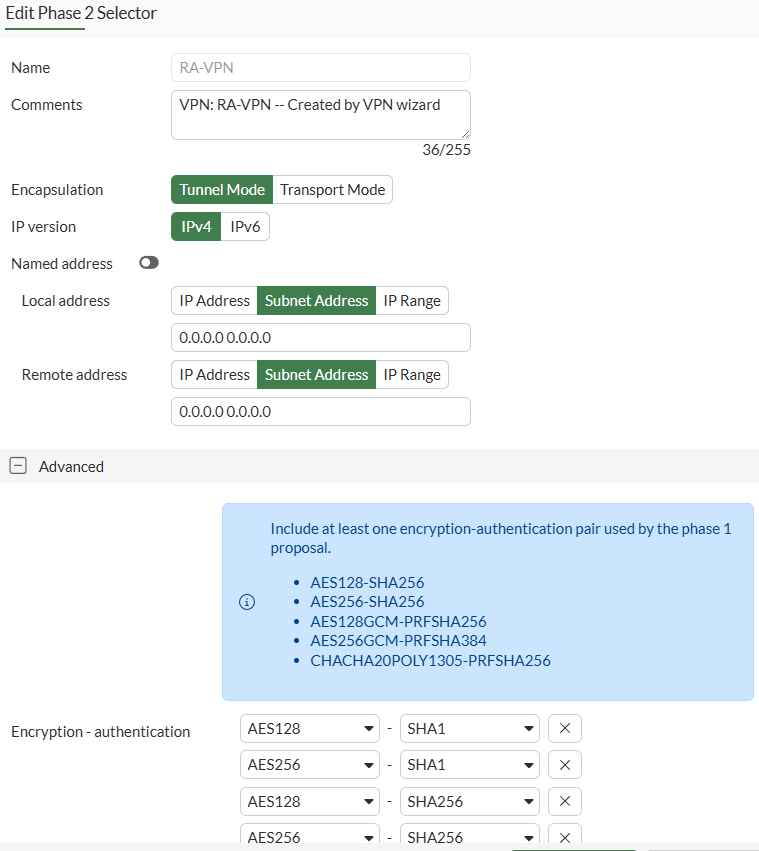Switch Encapsulation to Transport Mode

[x=332, y=189]
